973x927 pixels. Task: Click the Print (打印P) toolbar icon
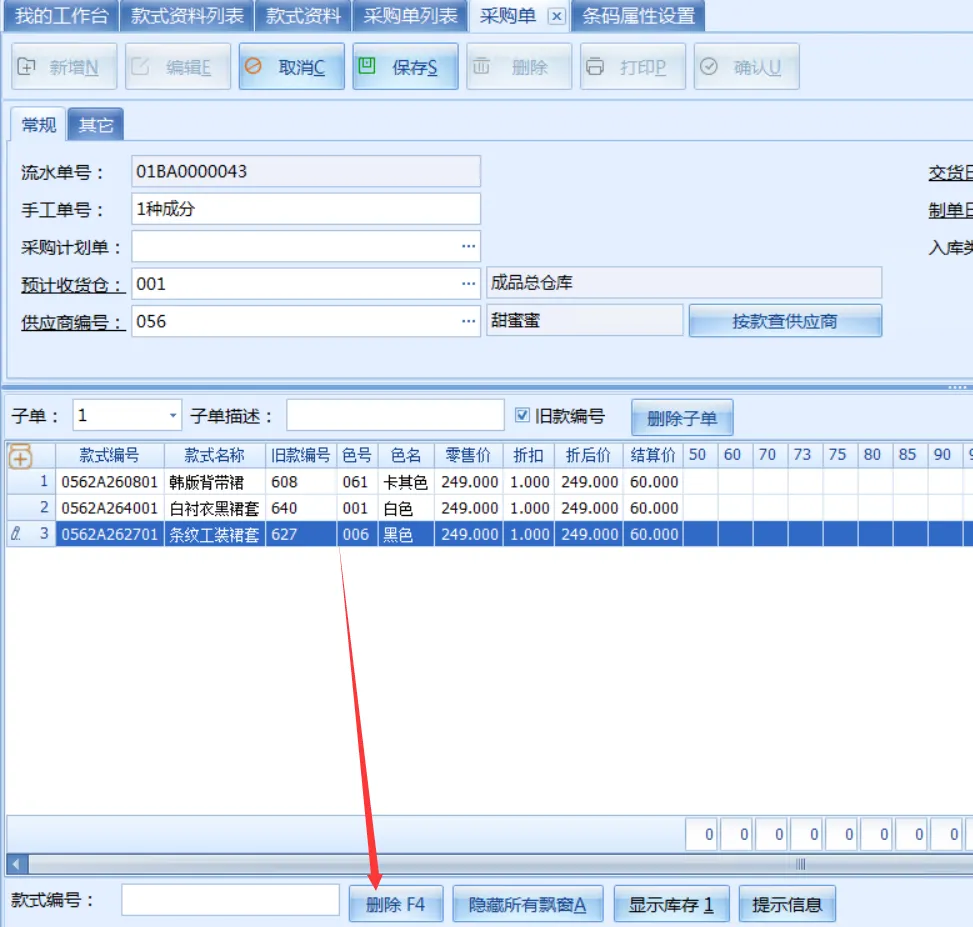click(596, 67)
